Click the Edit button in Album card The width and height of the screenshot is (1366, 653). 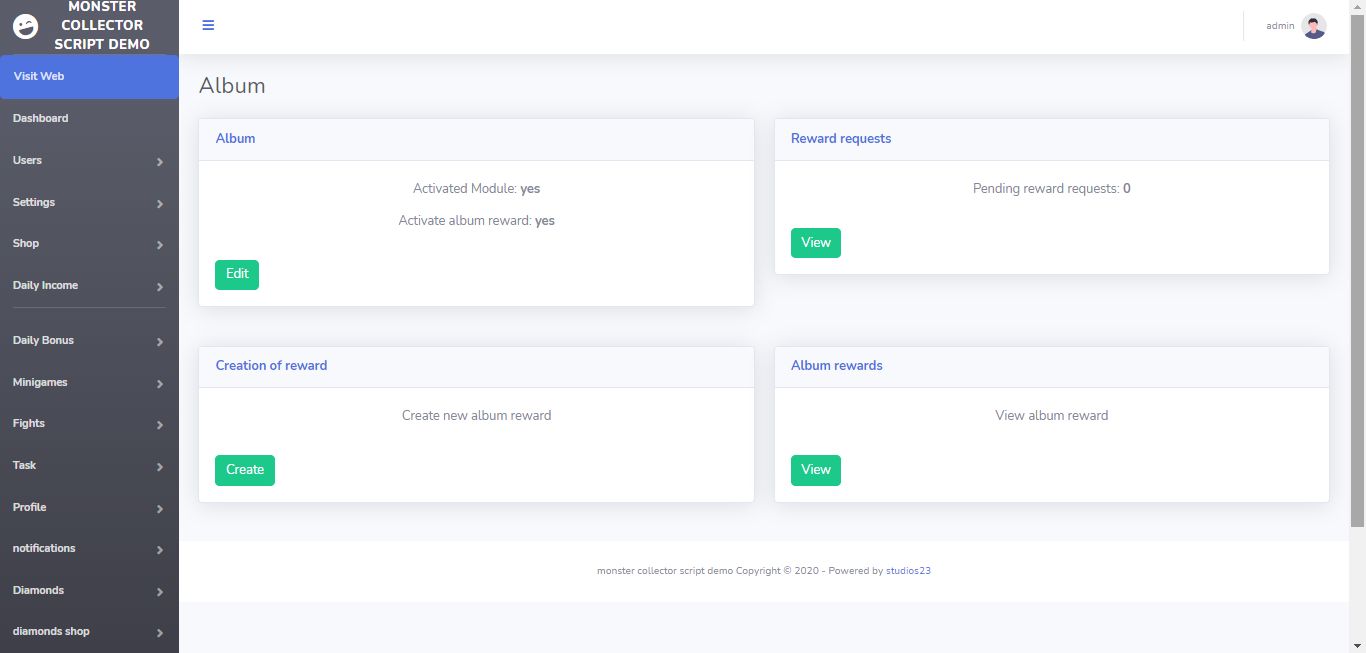click(237, 275)
